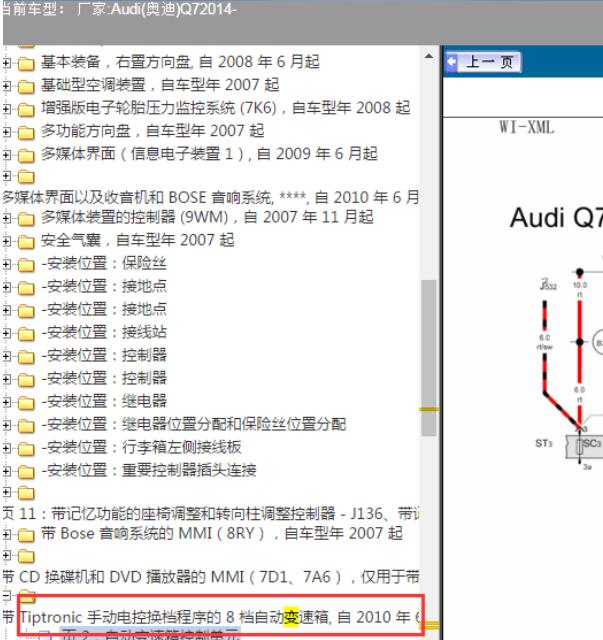Click the tree scrollbar up arrow

click(428, 56)
